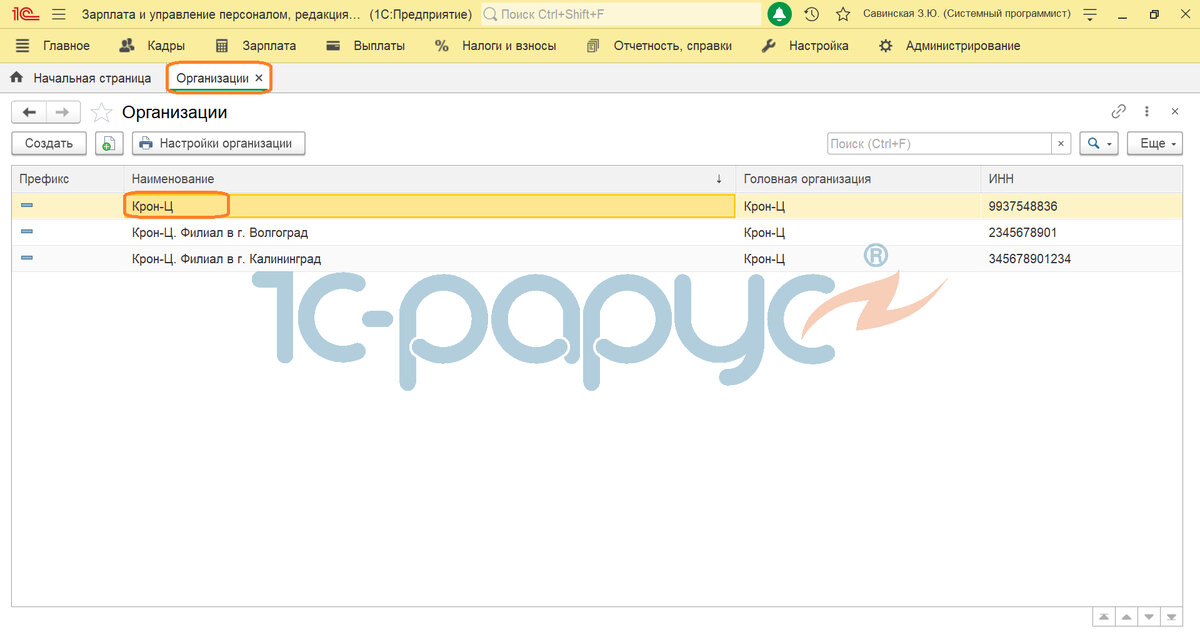Open the Зарплата section
The height and width of the screenshot is (634, 1200).
click(x=256, y=46)
